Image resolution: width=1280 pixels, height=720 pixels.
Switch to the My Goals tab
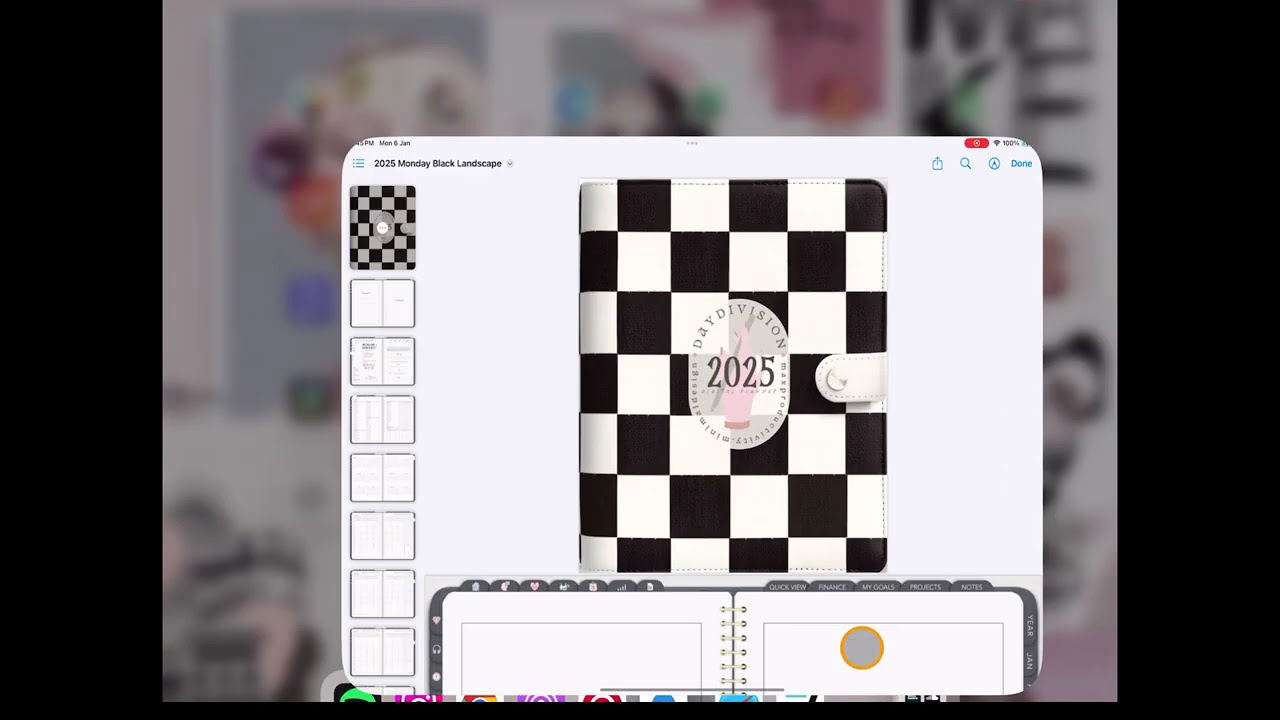coord(878,587)
